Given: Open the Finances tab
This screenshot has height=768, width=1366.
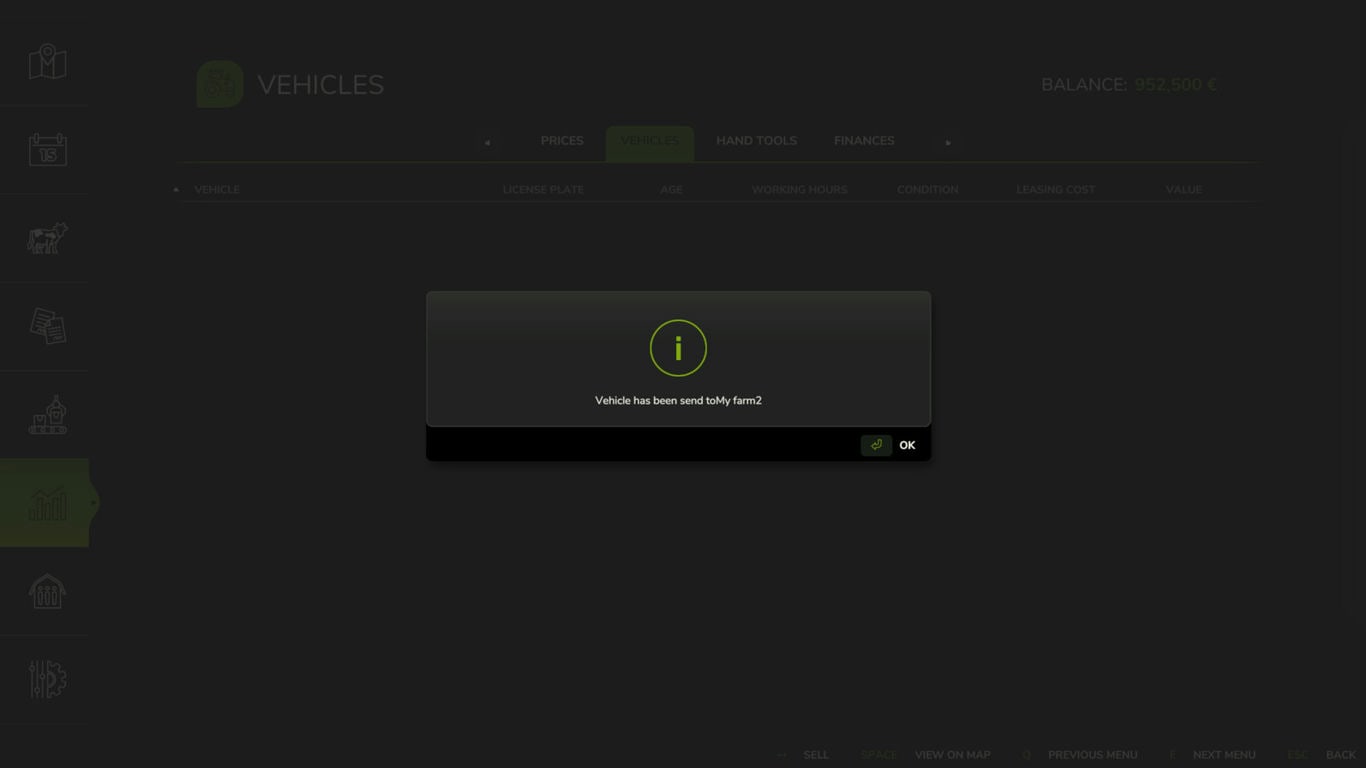Looking at the screenshot, I should (x=864, y=141).
